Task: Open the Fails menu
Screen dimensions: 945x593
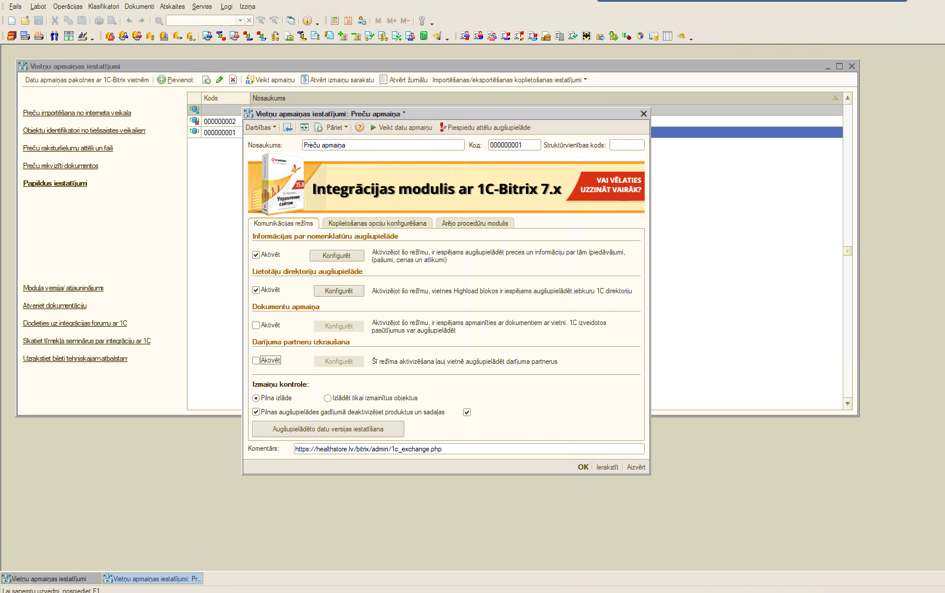Action: tap(15, 7)
